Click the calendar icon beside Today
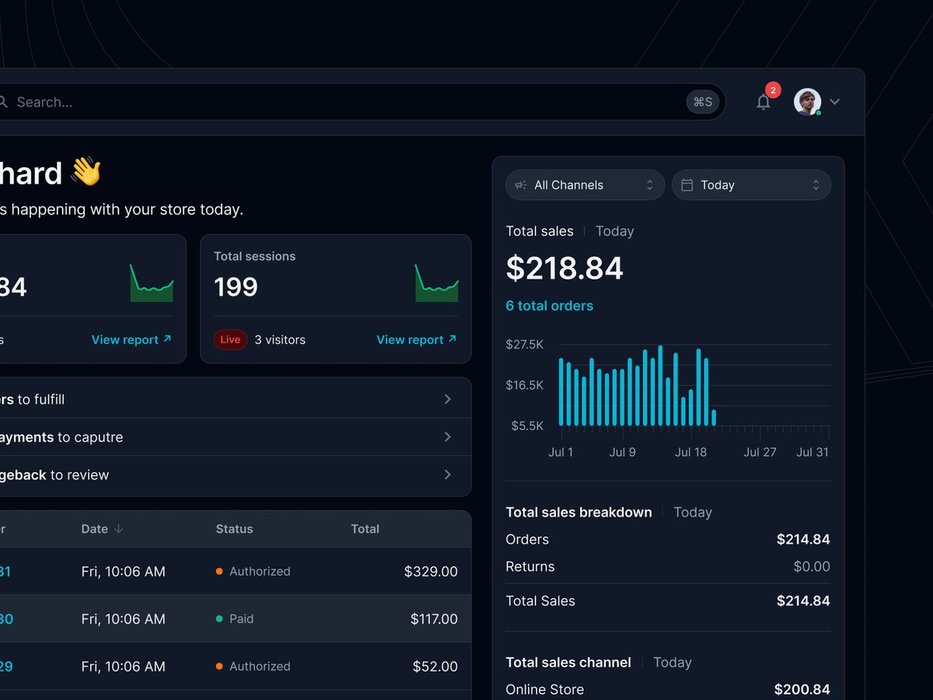The image size is (933, 700). (x=686, y=185)
